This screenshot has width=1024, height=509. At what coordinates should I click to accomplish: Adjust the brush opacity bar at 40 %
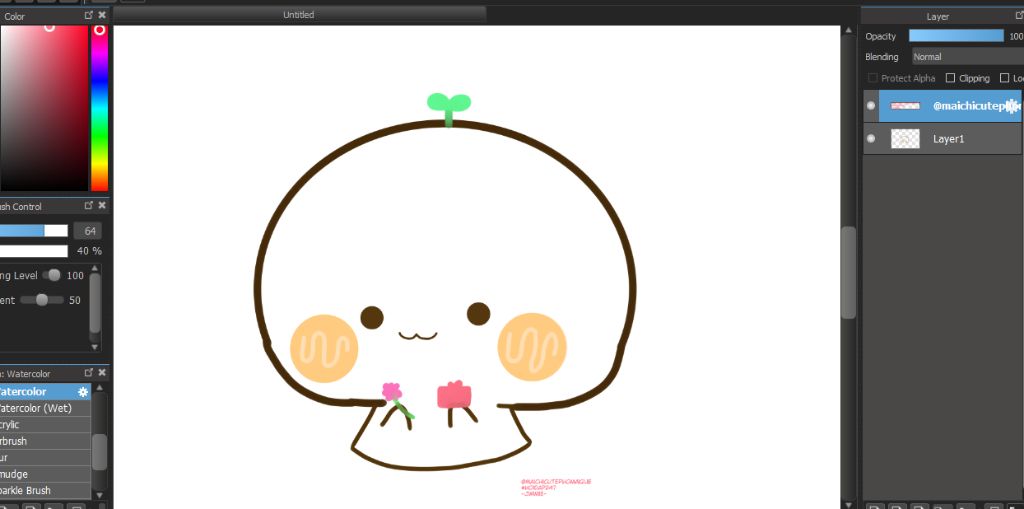[x=33, y=251]
